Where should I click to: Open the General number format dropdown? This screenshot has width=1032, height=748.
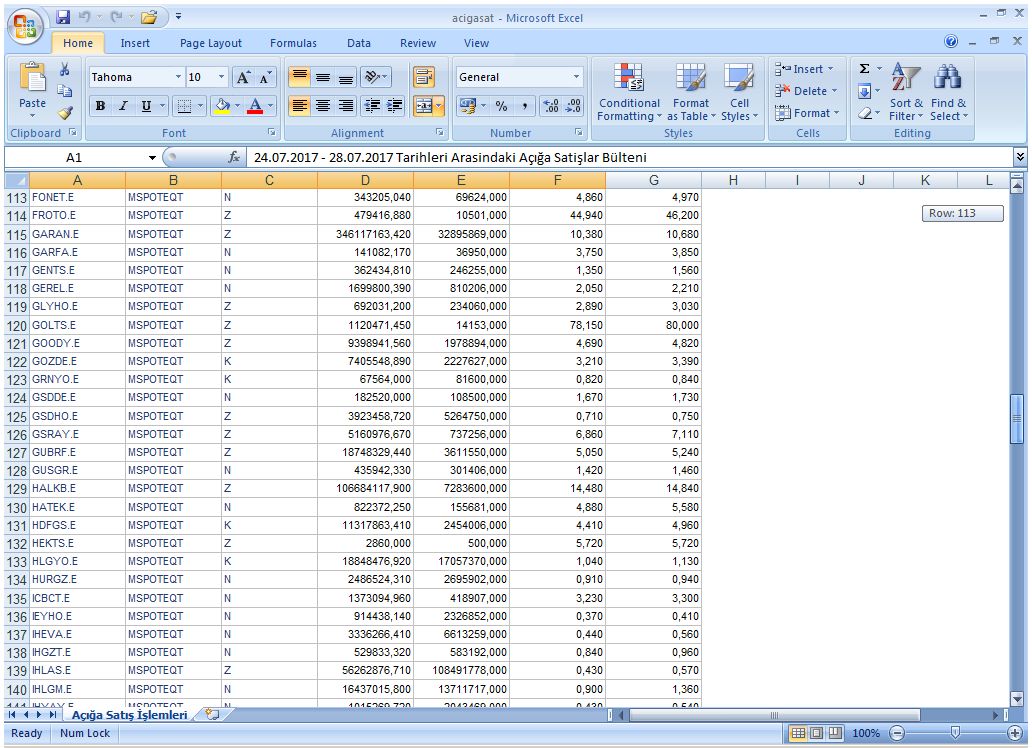pyautogui.click(x=577, y=77)
